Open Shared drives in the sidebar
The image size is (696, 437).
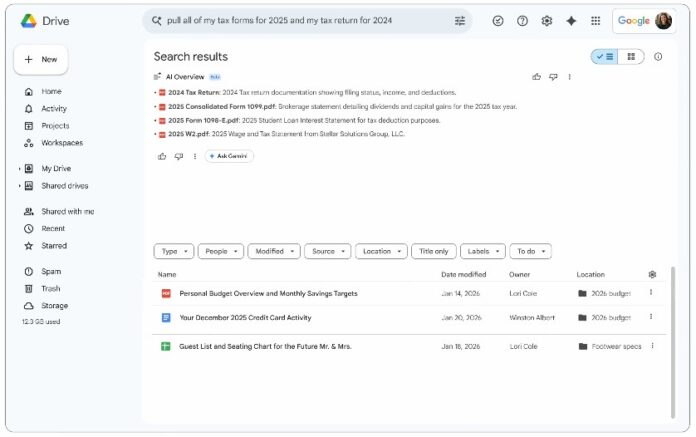point(65,186)
